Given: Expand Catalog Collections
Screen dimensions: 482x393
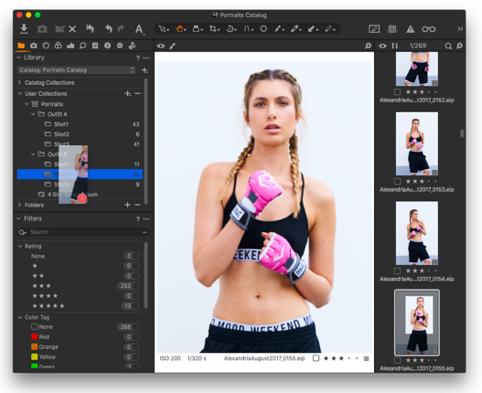Looking at the screenshot, I should point(19,82).
